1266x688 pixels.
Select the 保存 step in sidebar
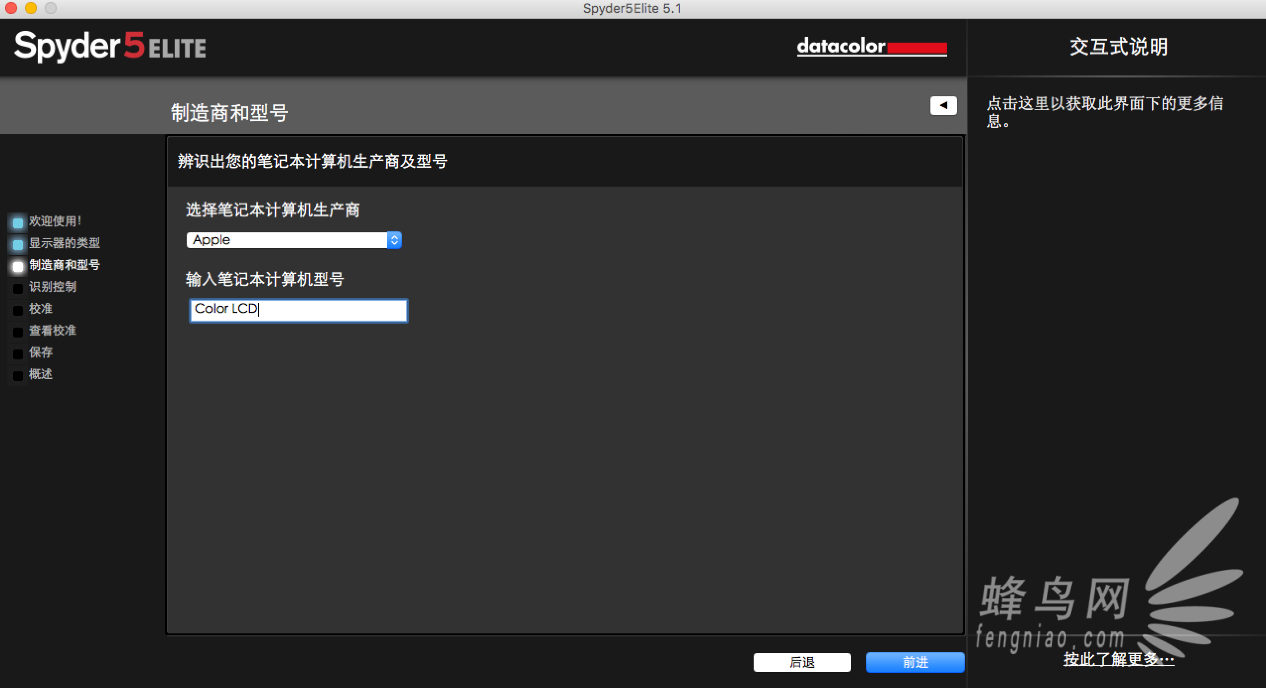coord(41,353)
